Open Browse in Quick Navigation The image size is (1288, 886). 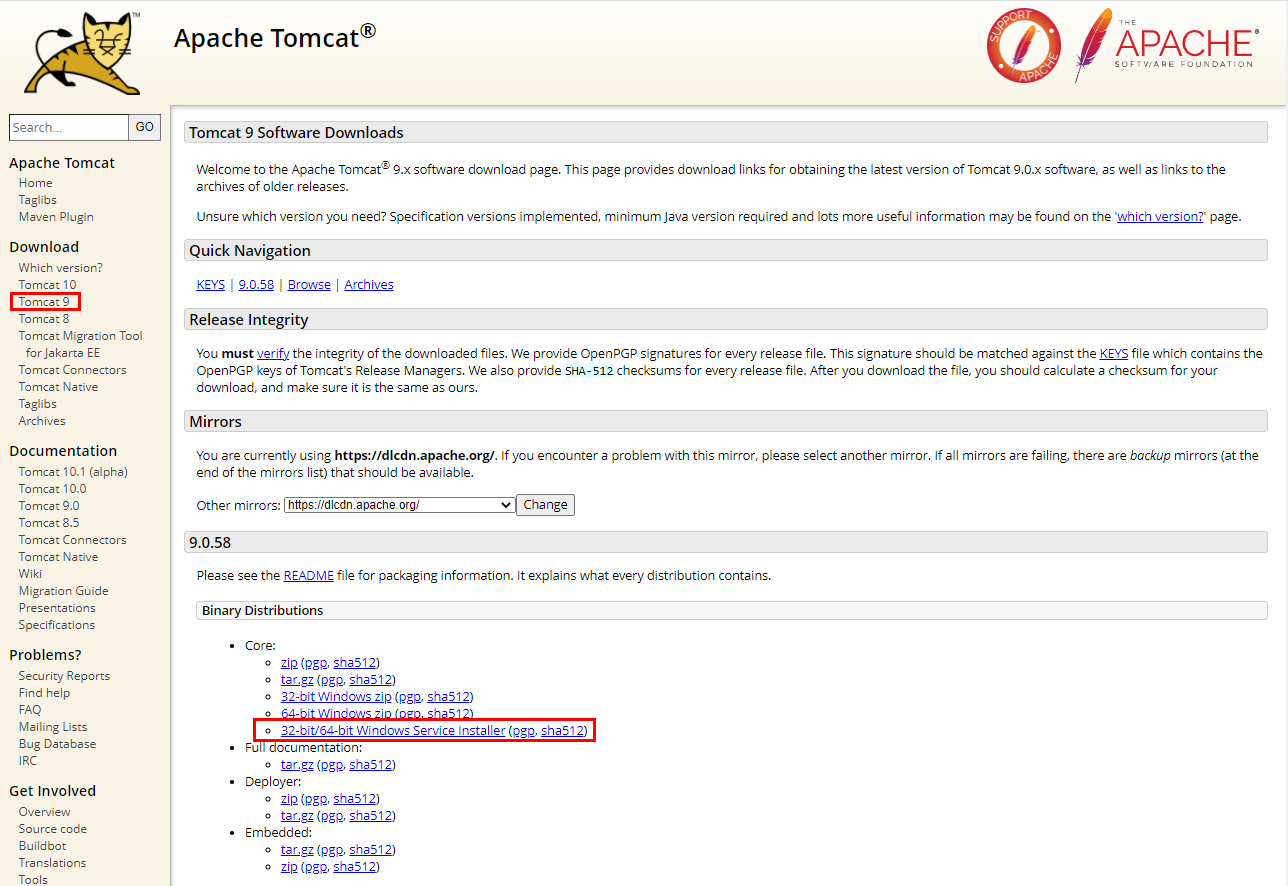(x=309, y=285)
